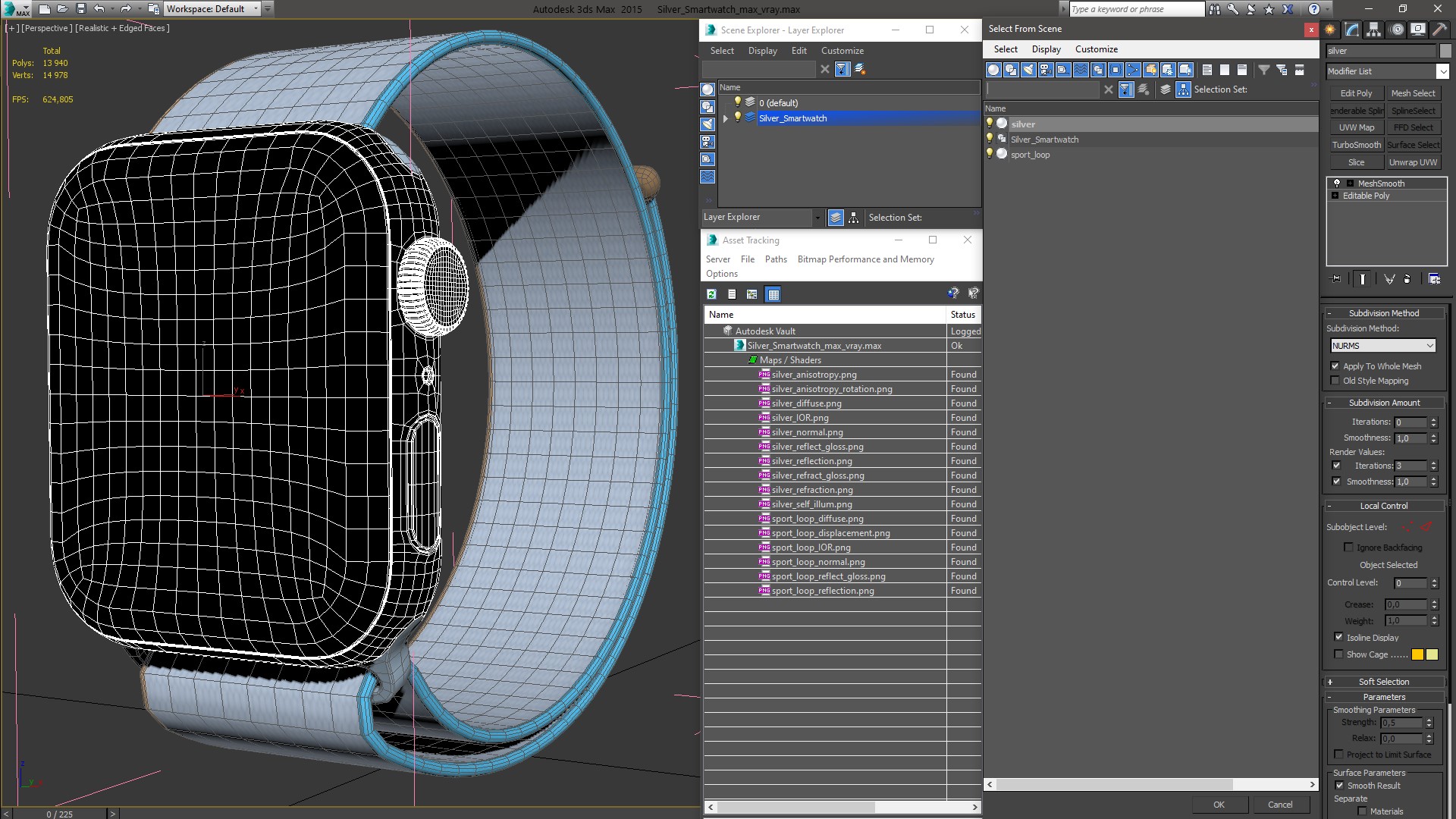
Task: Click object color swatch beside silver name
Action: (x=1445, y=51)
